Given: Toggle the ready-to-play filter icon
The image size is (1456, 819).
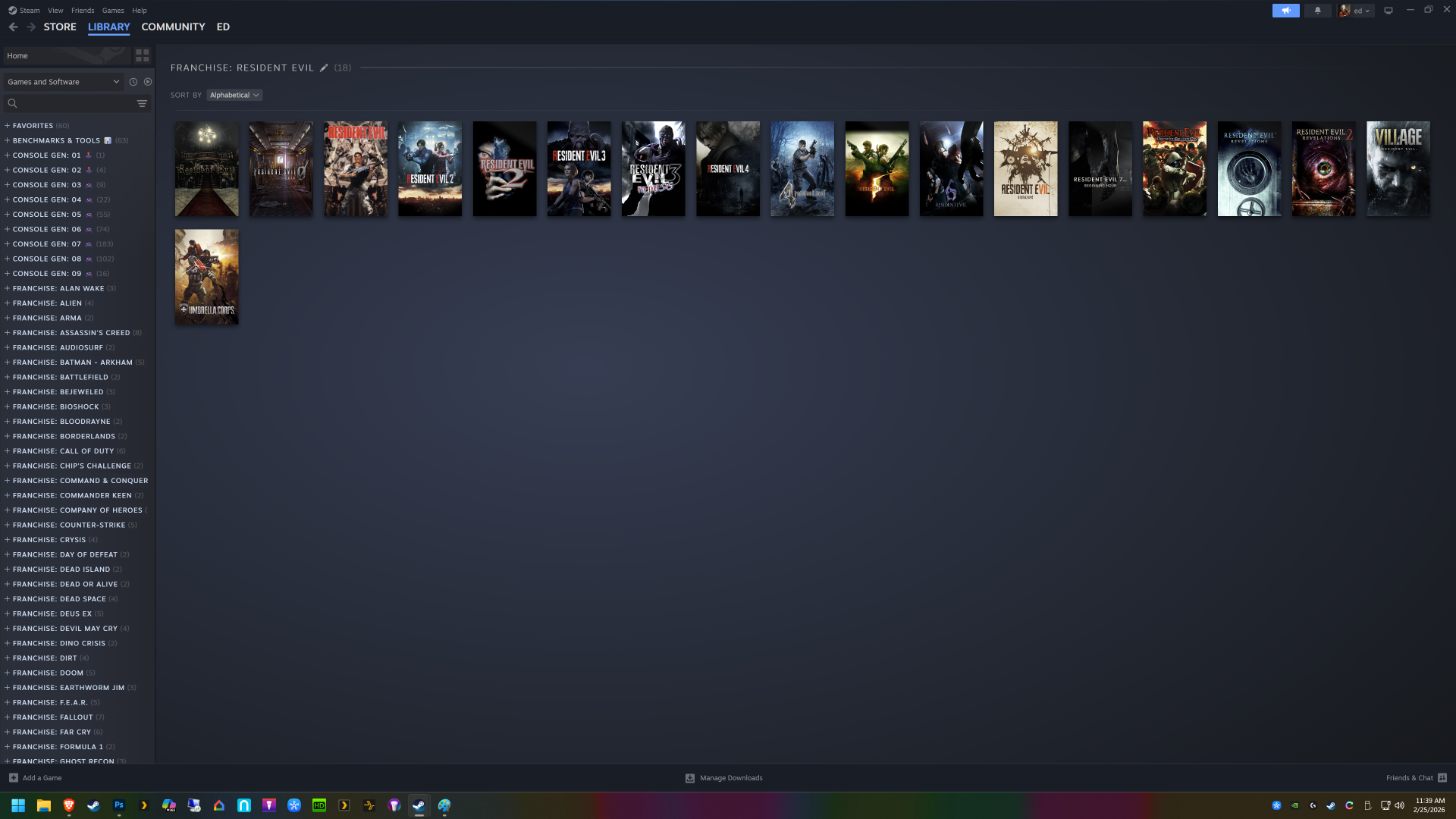Looking at the screenshot, I should click(x=148, y=82).
